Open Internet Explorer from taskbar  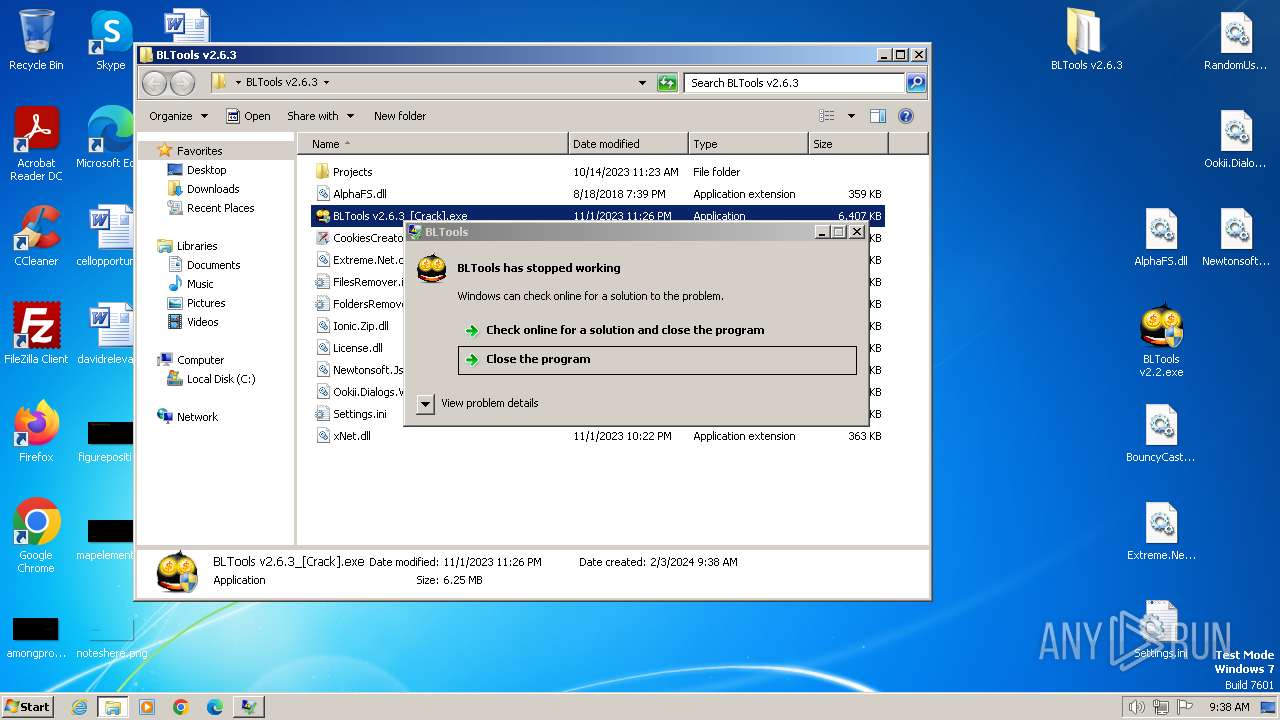(x=79, y=707)
